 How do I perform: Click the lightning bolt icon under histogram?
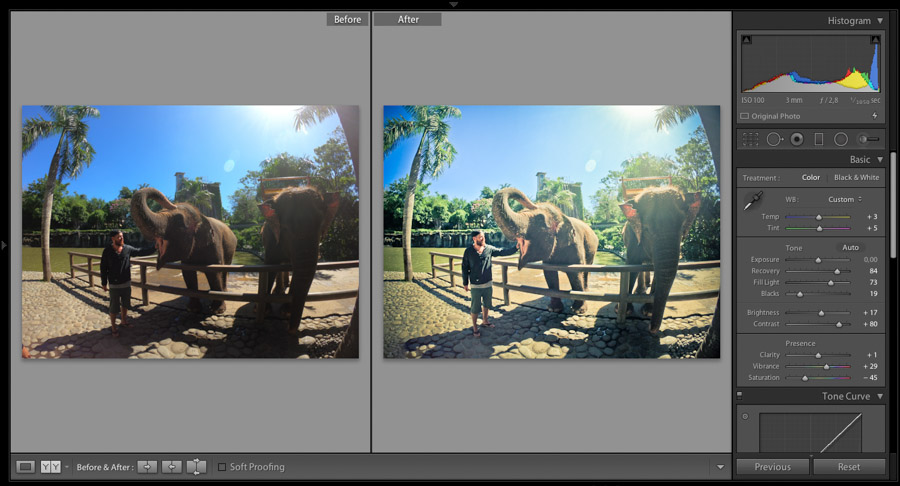click(875, 115)
